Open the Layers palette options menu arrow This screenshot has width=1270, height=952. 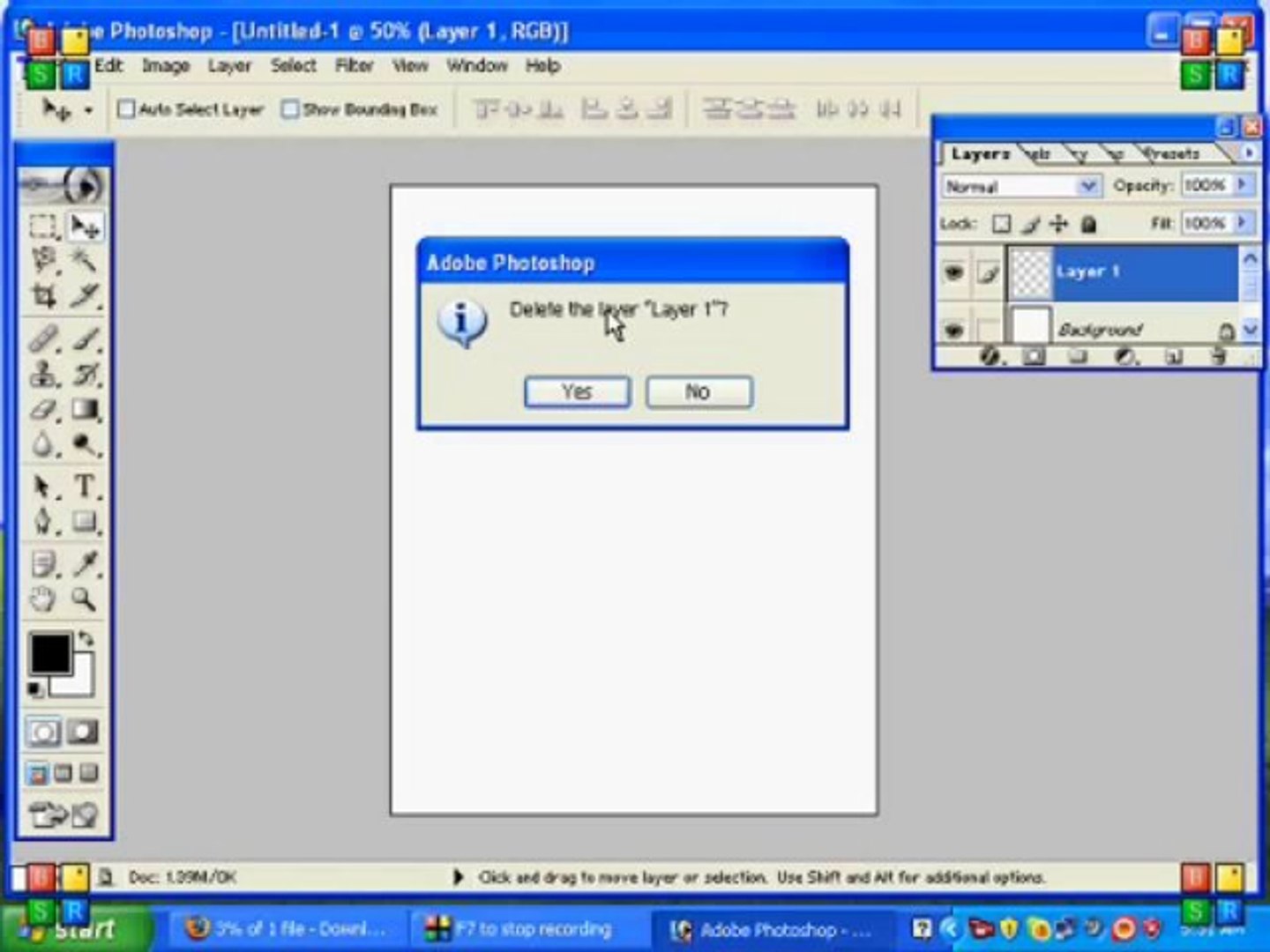1249,152
